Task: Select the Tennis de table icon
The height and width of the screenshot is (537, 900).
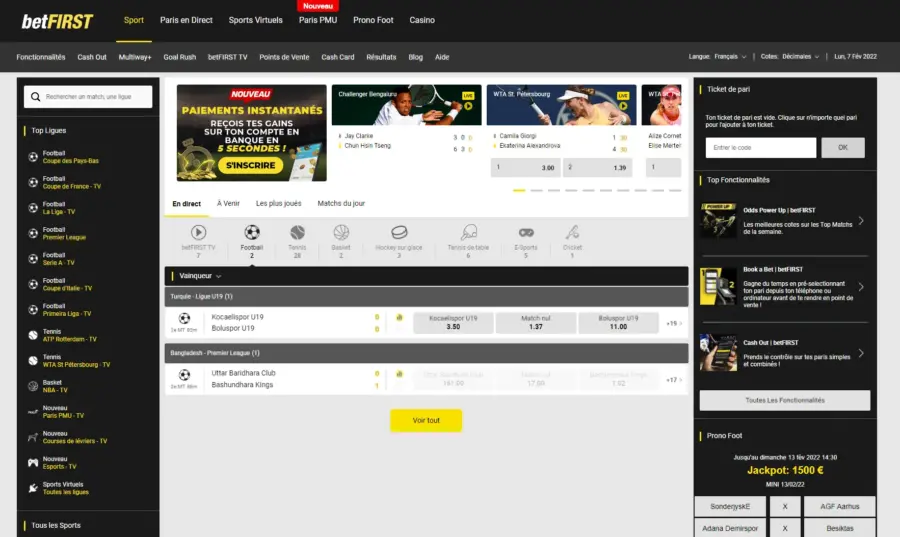Action: pos(468,232)
